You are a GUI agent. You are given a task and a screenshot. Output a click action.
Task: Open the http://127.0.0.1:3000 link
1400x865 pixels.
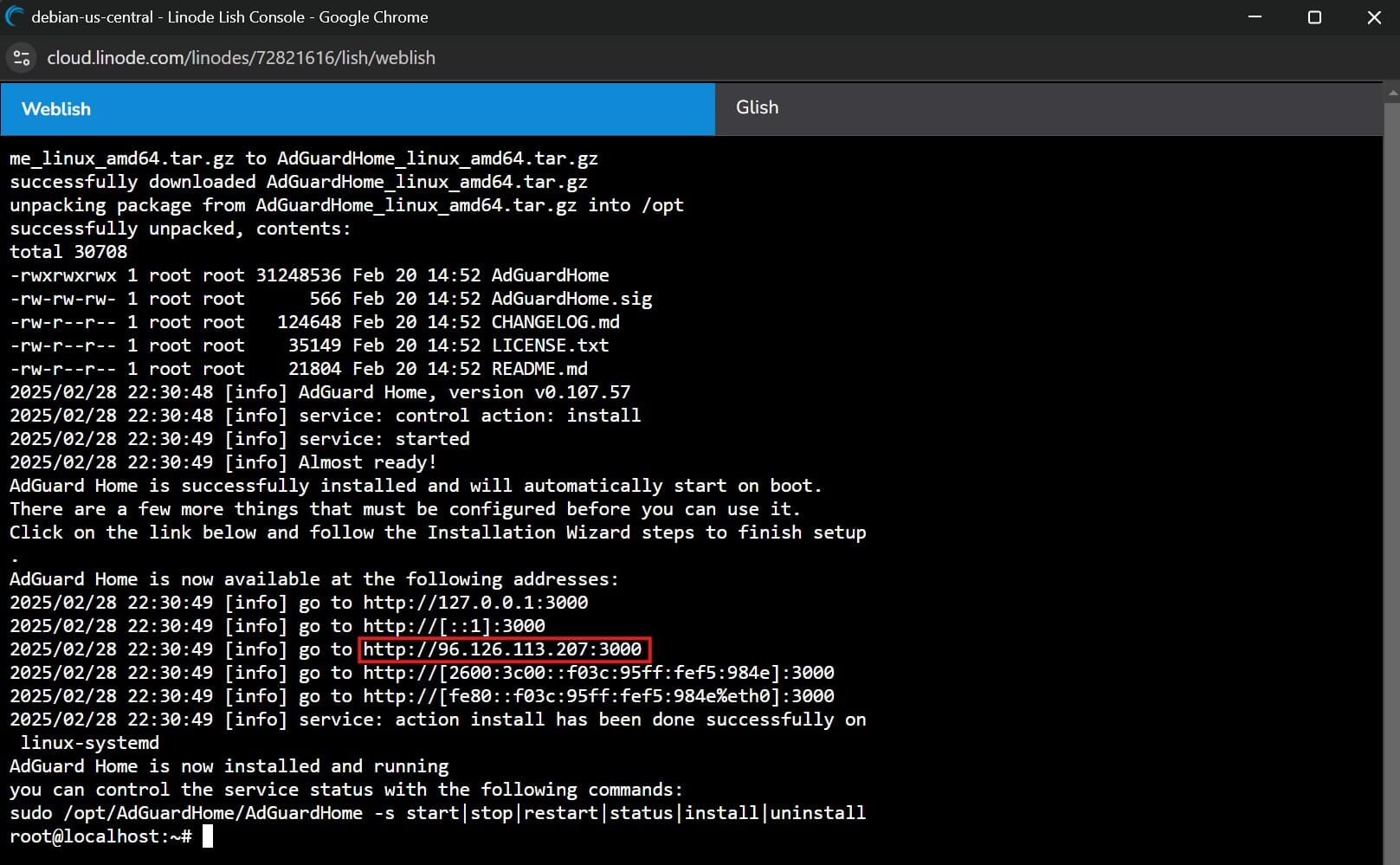(474, 603)
